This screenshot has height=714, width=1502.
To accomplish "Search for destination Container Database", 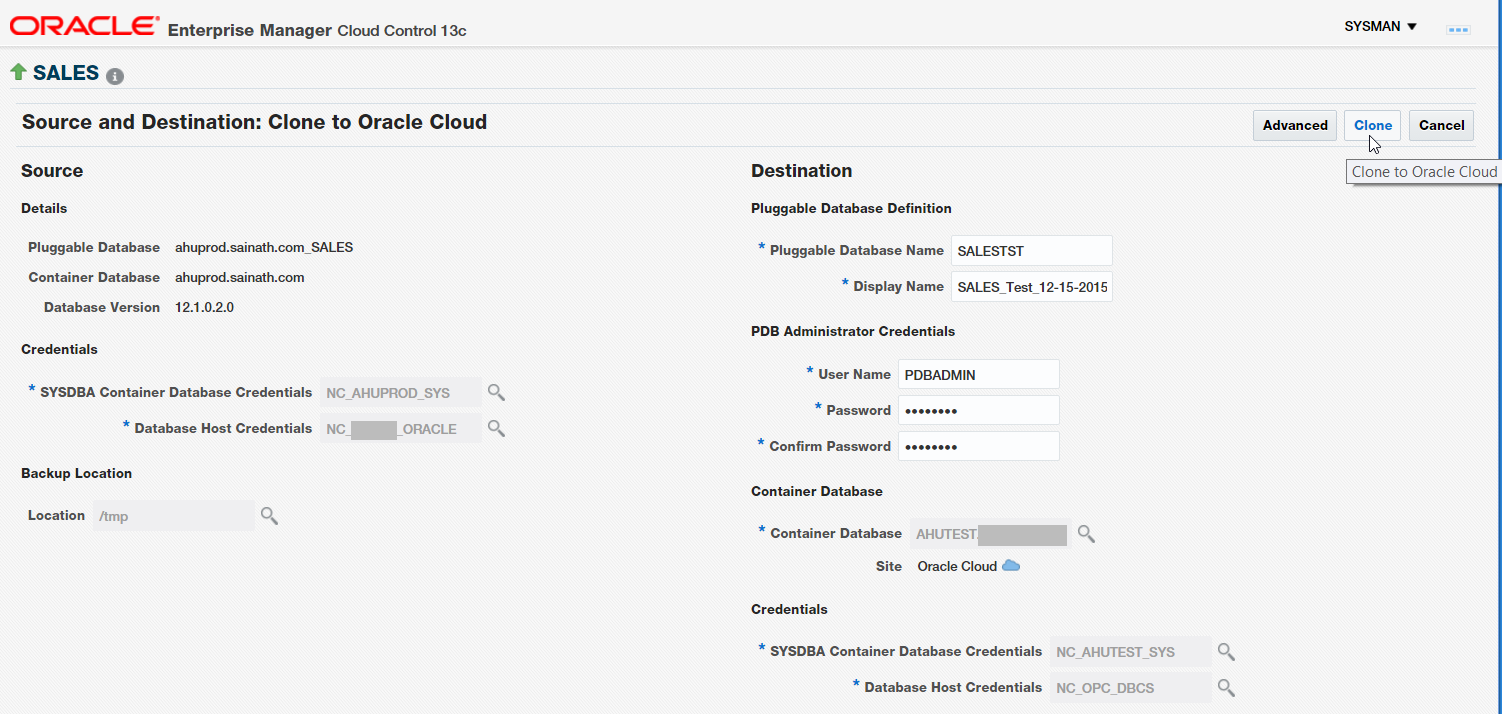I will point(1086,534).
